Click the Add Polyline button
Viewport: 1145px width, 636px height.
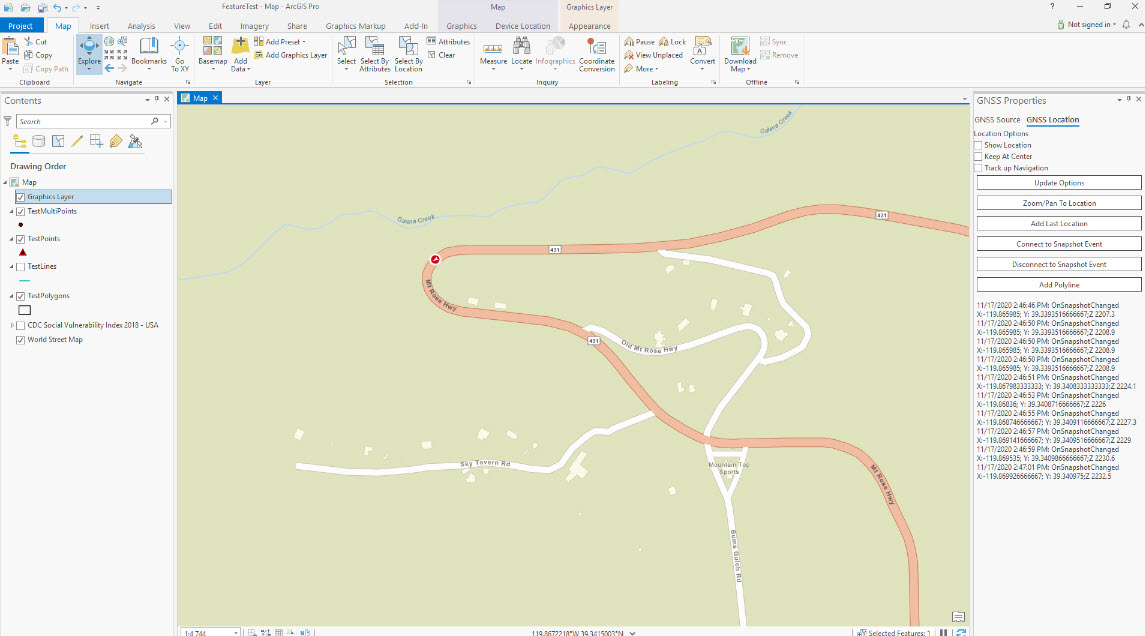pos(1057,283)
